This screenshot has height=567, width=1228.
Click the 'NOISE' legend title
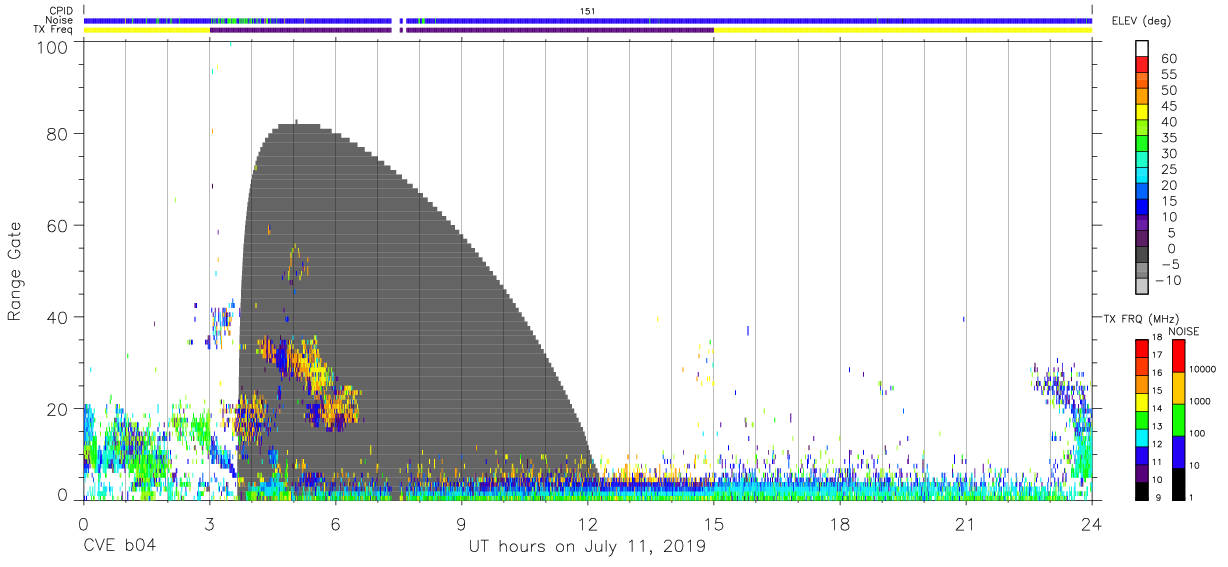(1183, 330)
